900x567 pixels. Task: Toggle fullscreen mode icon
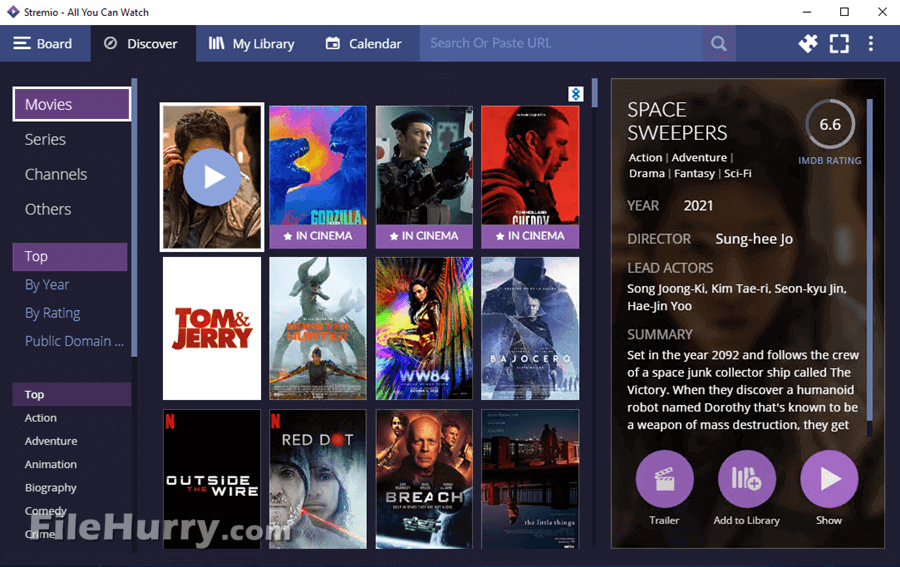coord(839,44)
